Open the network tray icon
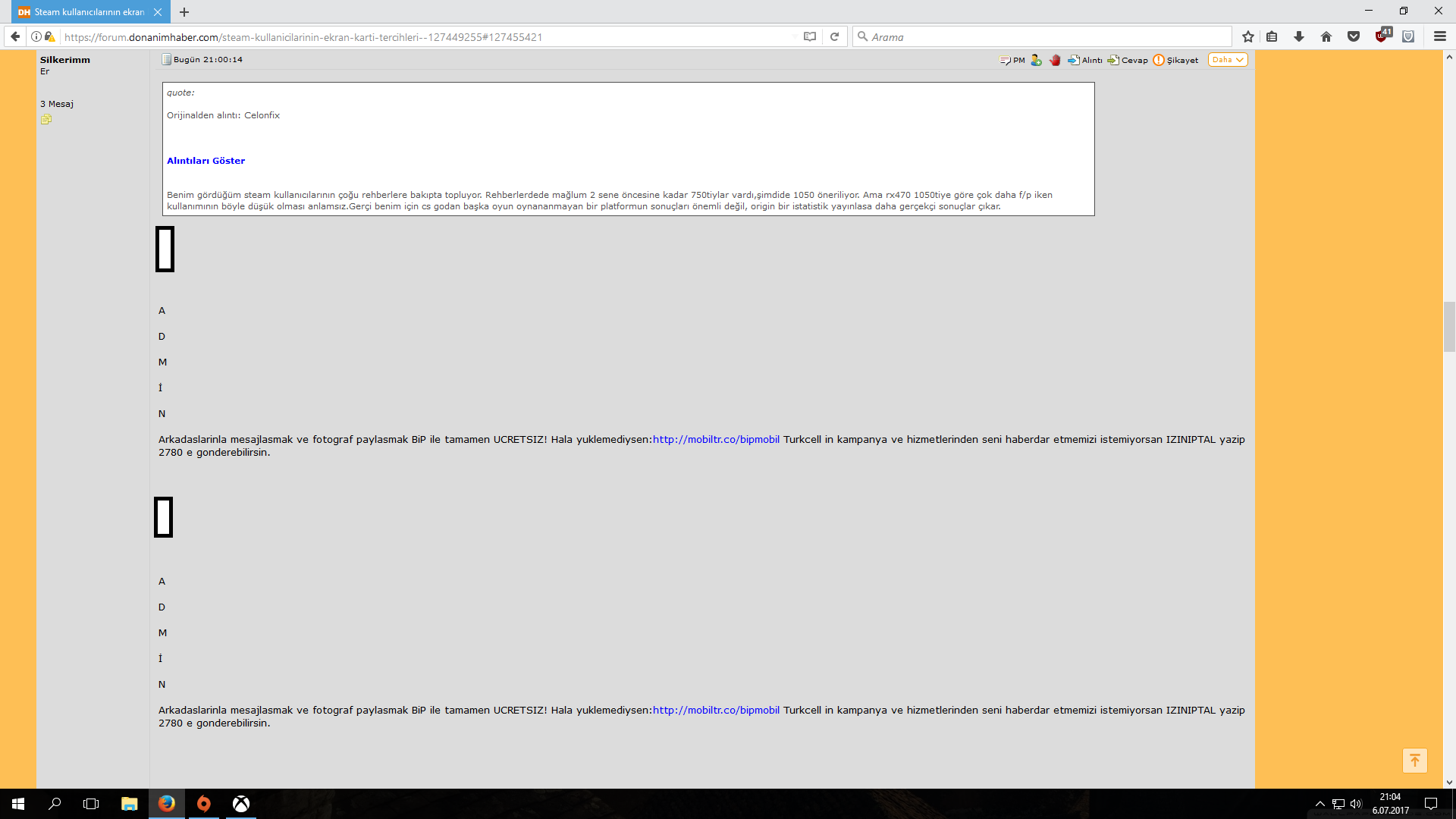This screenshot has height=819, width=1456. click(x=1338, y=804)
